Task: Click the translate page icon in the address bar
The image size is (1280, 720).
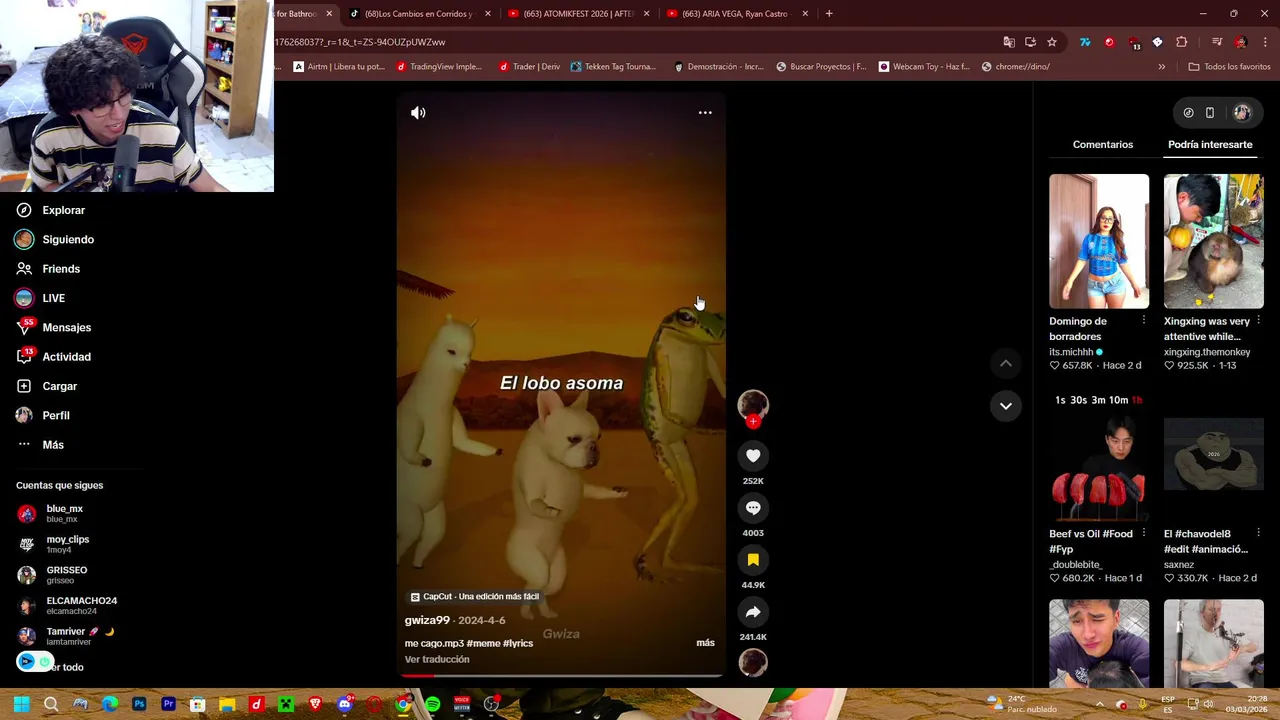Action: 1009,42
